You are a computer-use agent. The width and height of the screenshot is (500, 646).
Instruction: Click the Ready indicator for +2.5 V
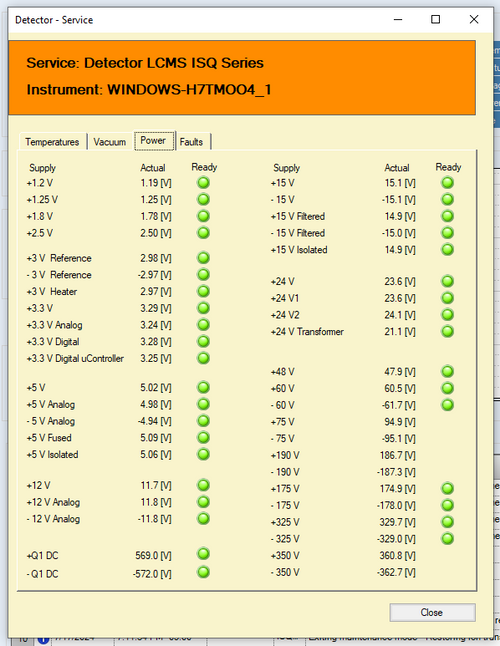tap(203, 233)
